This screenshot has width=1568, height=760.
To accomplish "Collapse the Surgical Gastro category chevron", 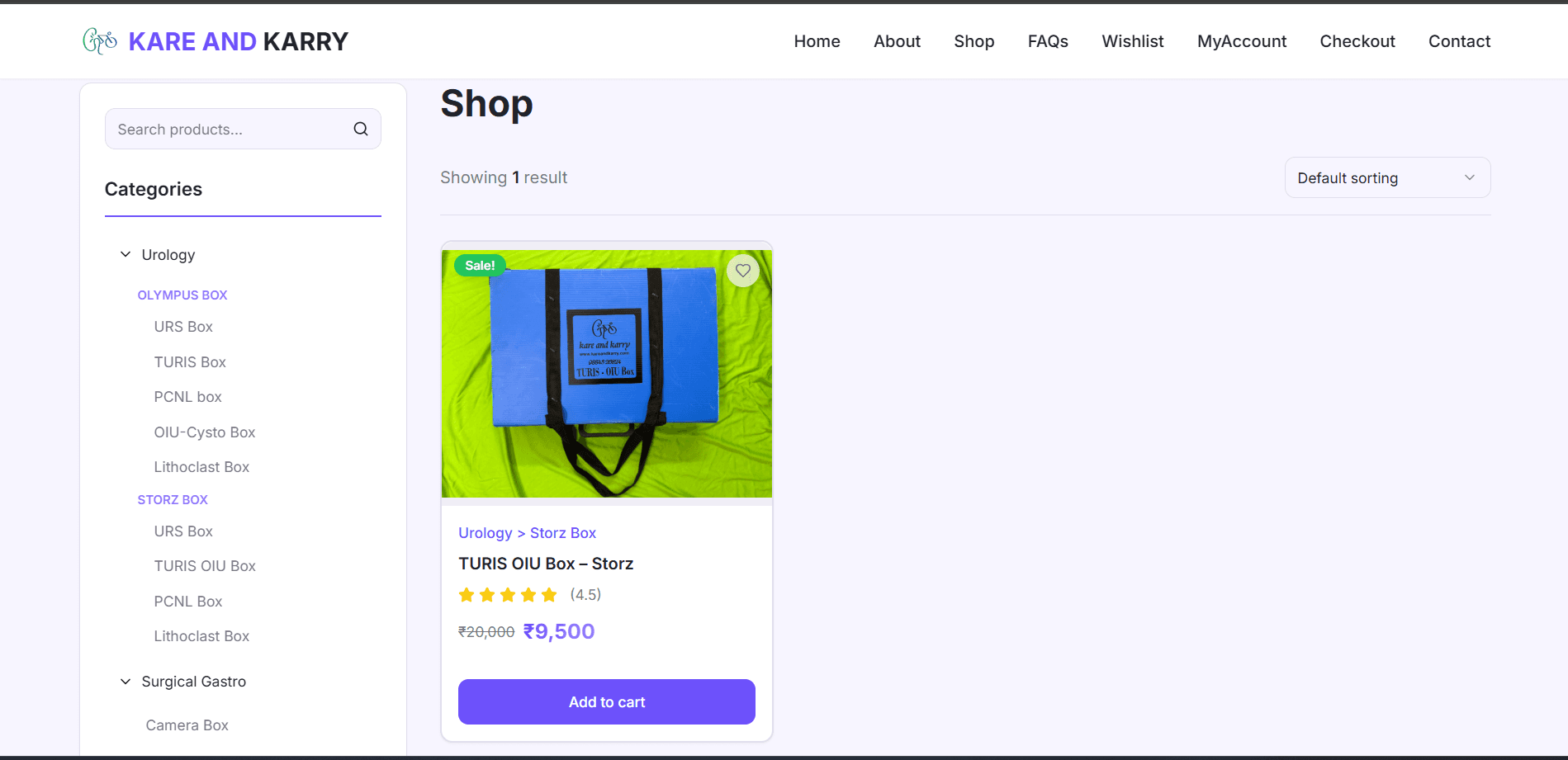I will (126, 682).
